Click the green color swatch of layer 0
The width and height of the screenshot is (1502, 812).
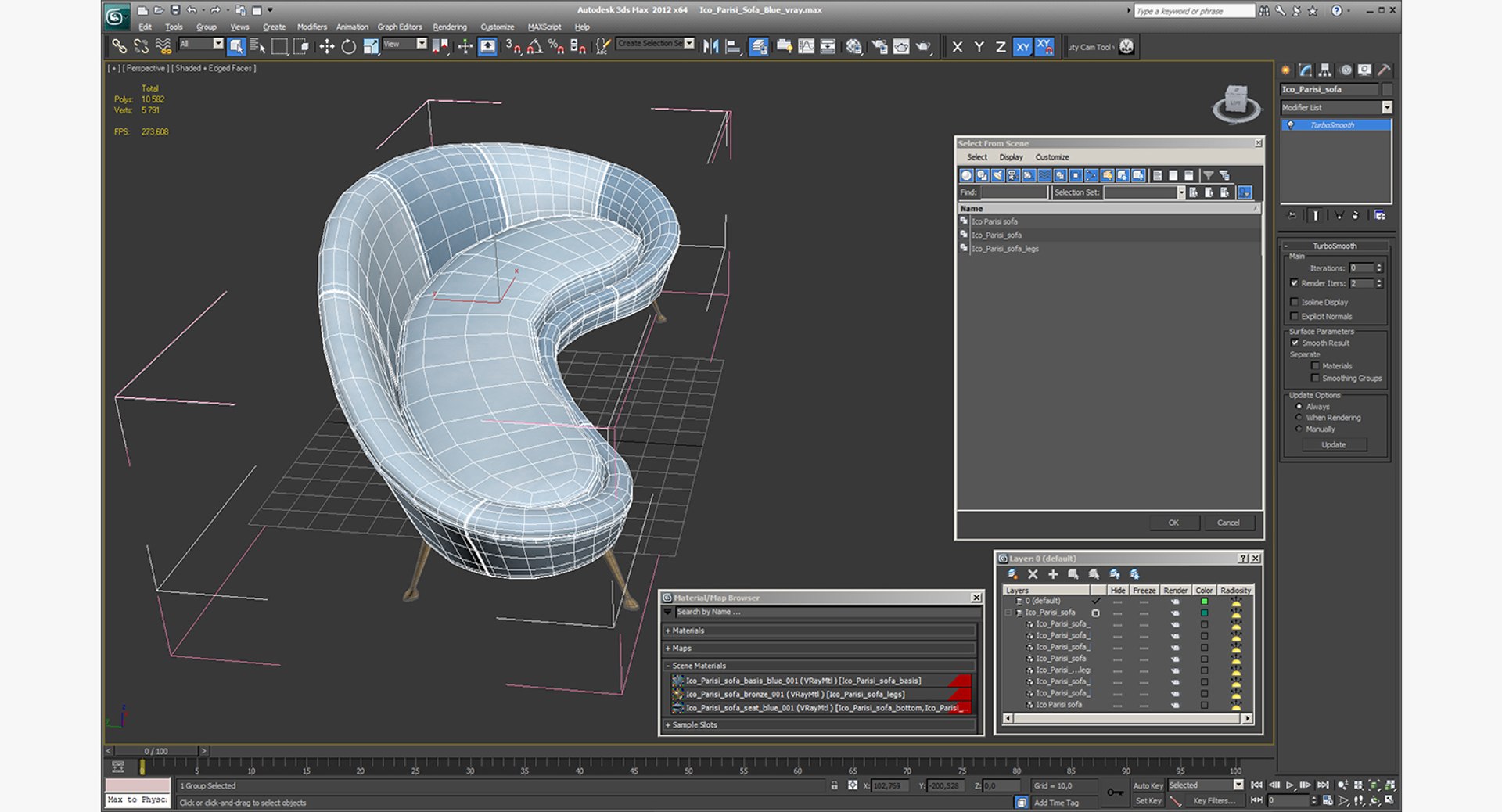(x=1204, y=602)
